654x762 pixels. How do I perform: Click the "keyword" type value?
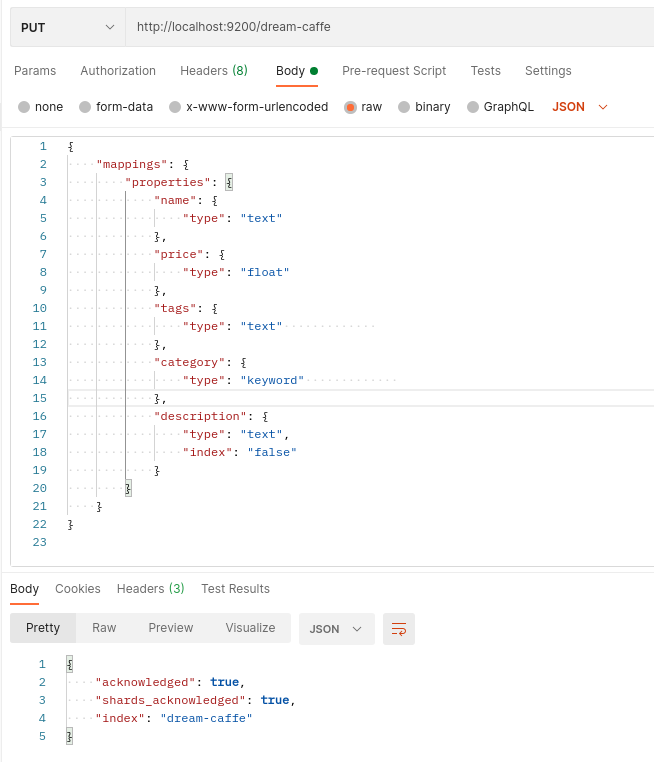[272, 381]
